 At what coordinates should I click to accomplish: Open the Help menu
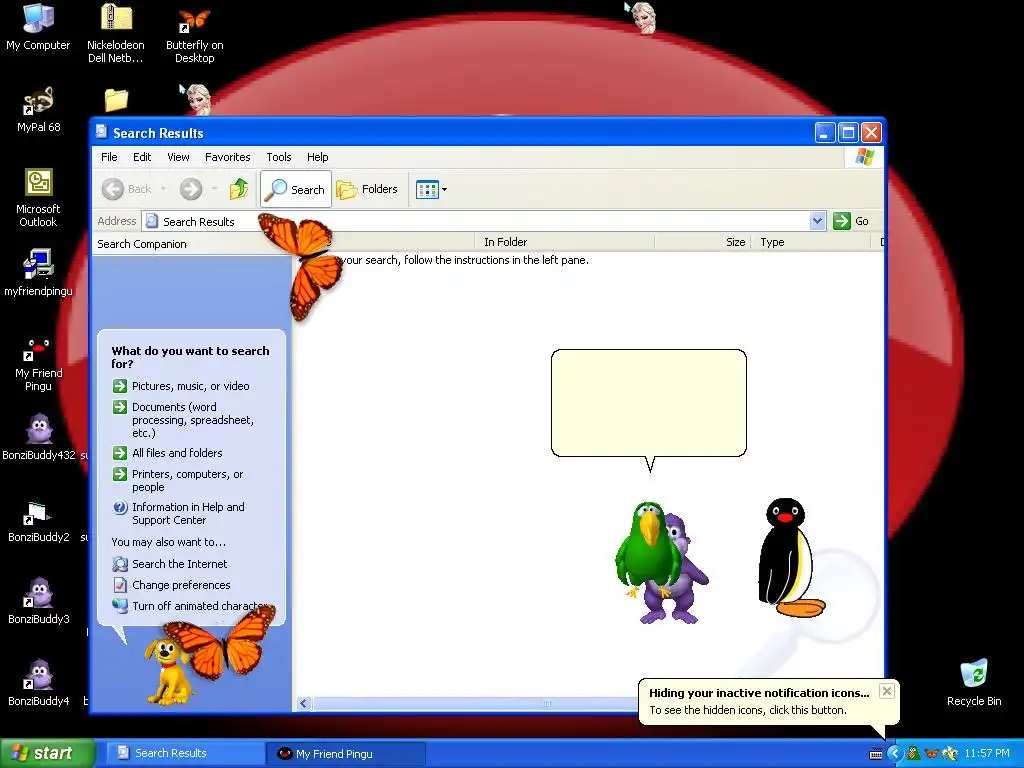317,157
